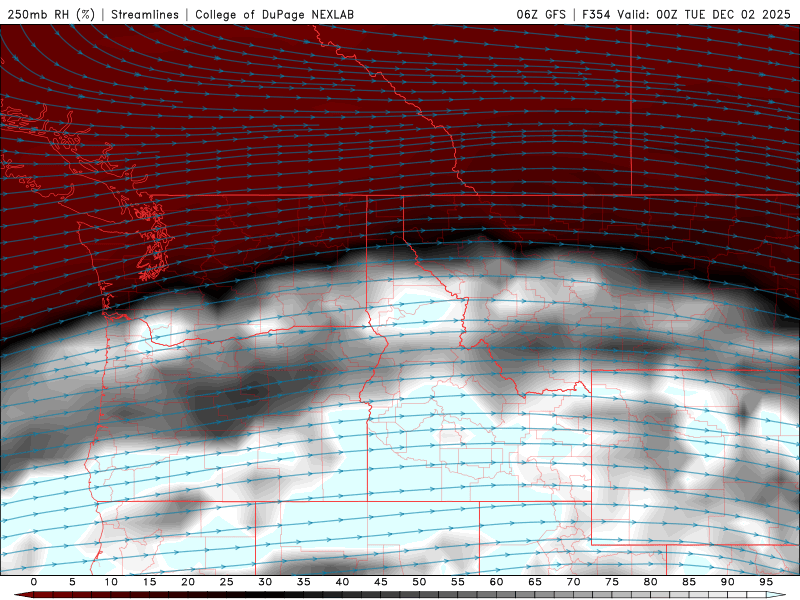Image resolution: width=800 pixels, height=600 pixels.
Task: Click the "50" value on the legend
Action: coord(419,582)
